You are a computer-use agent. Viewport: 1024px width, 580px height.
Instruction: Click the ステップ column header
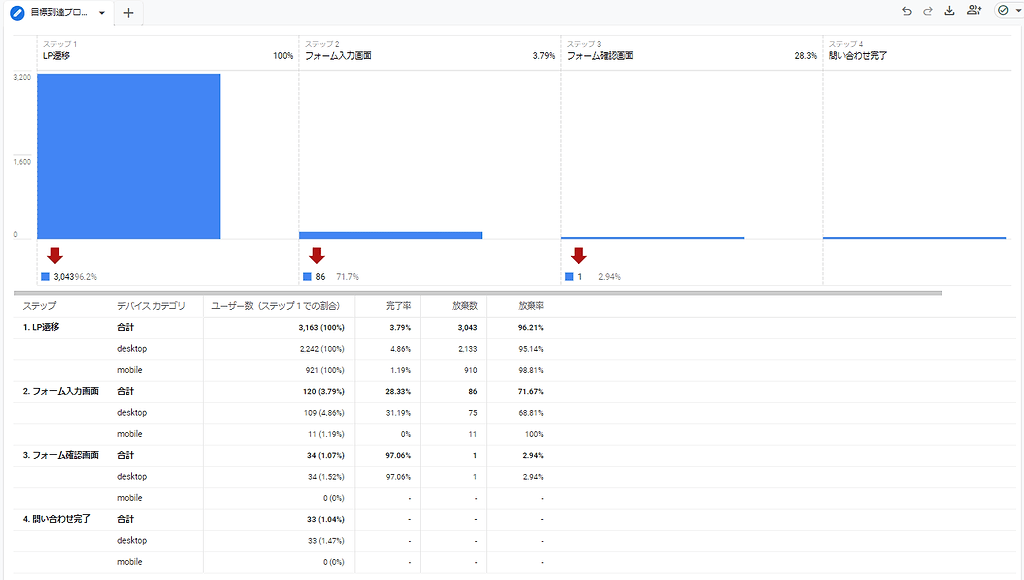pos(40,306)
